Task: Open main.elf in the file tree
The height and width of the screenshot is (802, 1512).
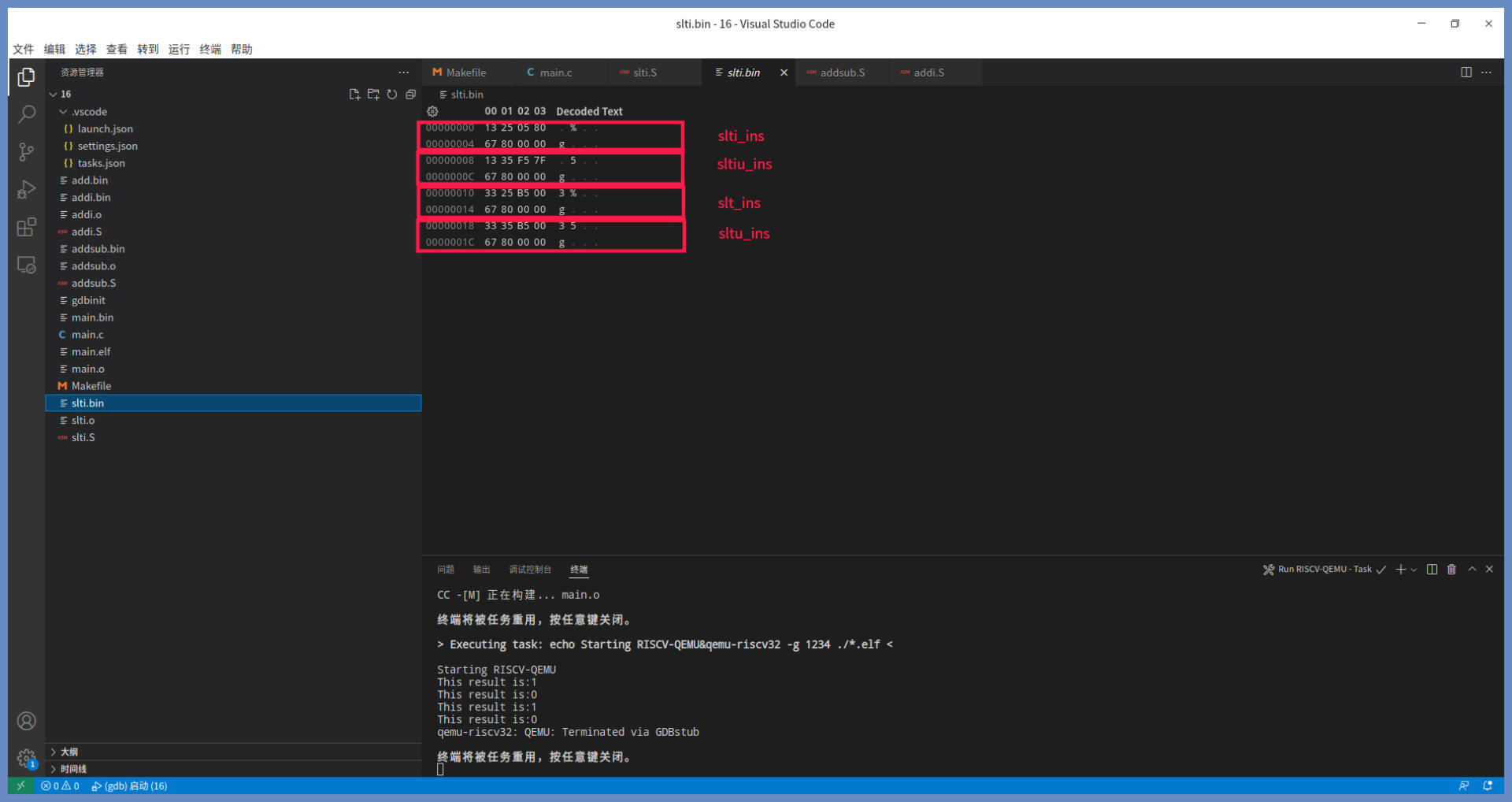Action: 91,352
